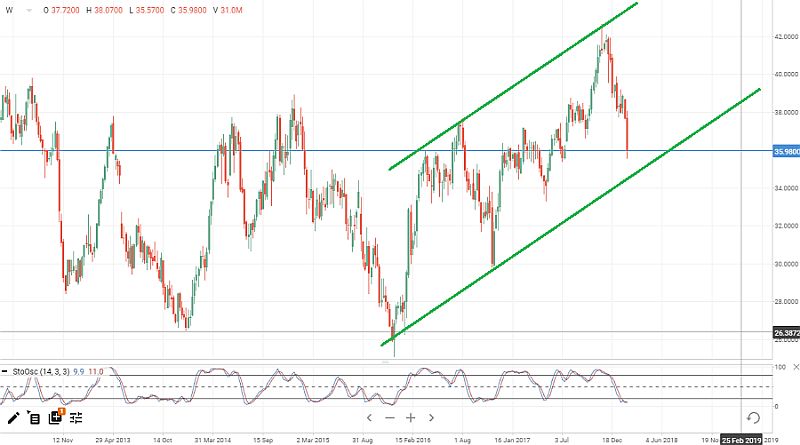Click the 31 Aug date label
Image resolution: width=800 pixels, height=445 pixels.
(x=362, y=440)
